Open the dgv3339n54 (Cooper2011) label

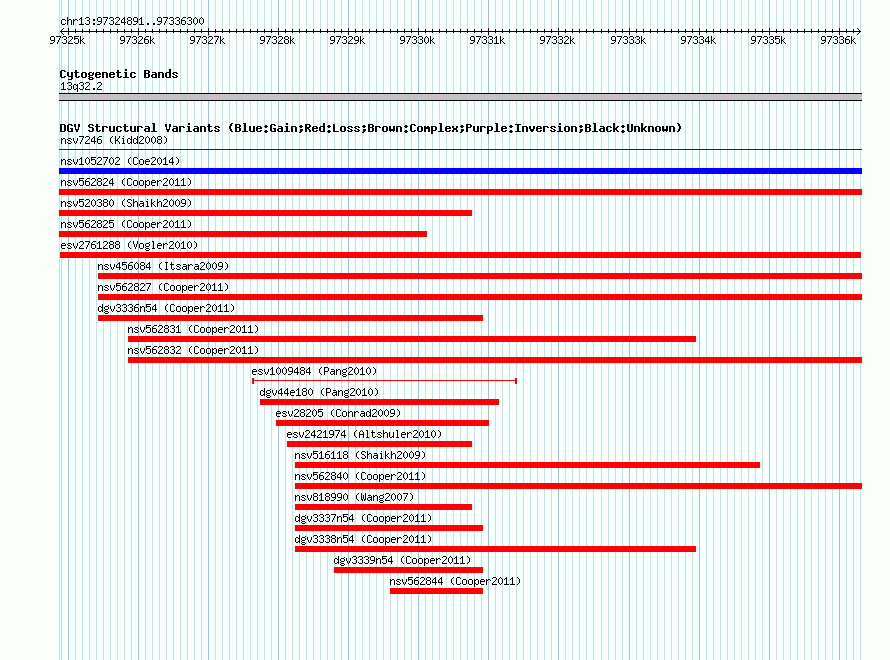402,560
